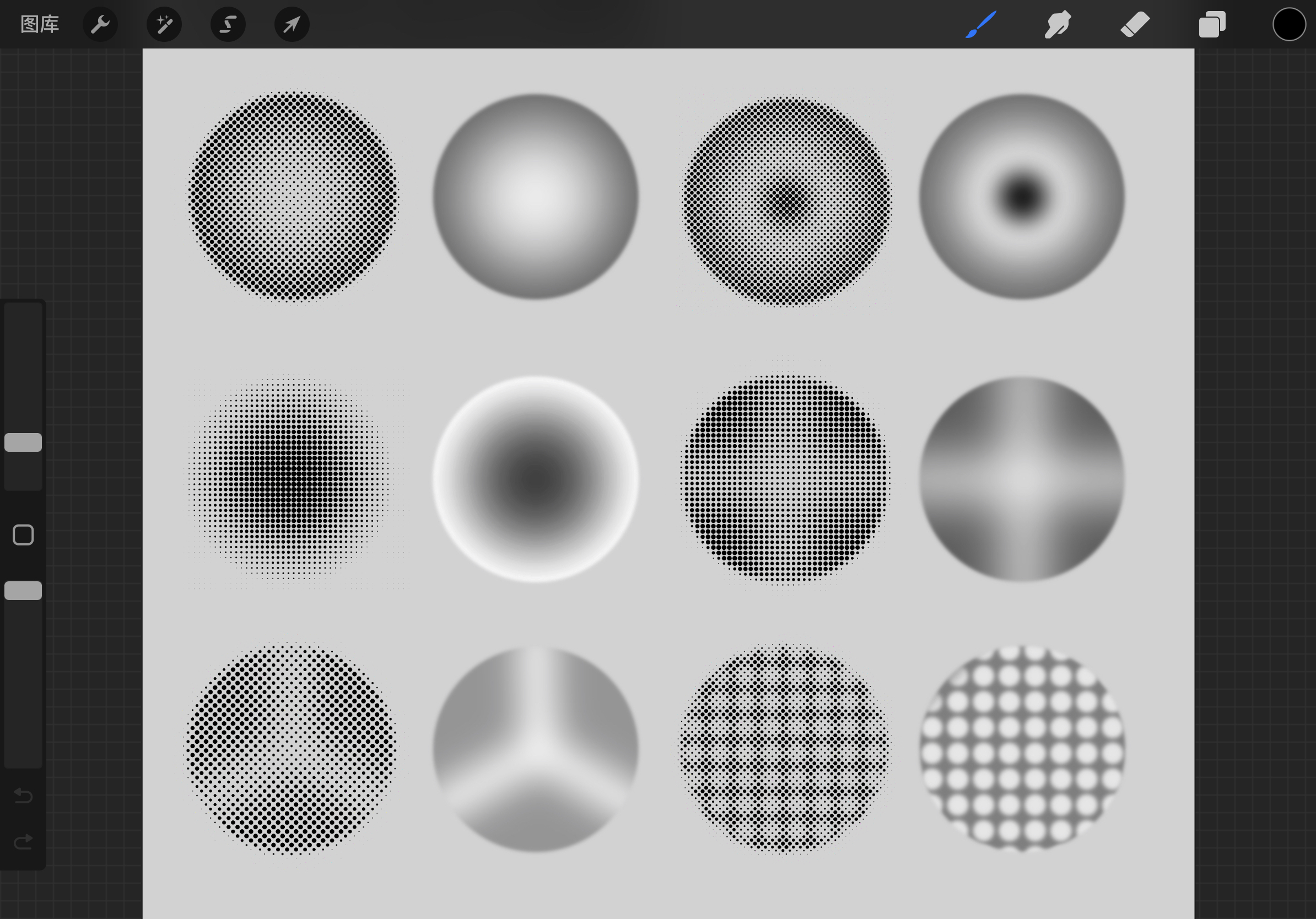Redo the action via sidebar arrow
Image resolution: width=1316 pixels, height=919 pixels.
(x=23, y=842)
